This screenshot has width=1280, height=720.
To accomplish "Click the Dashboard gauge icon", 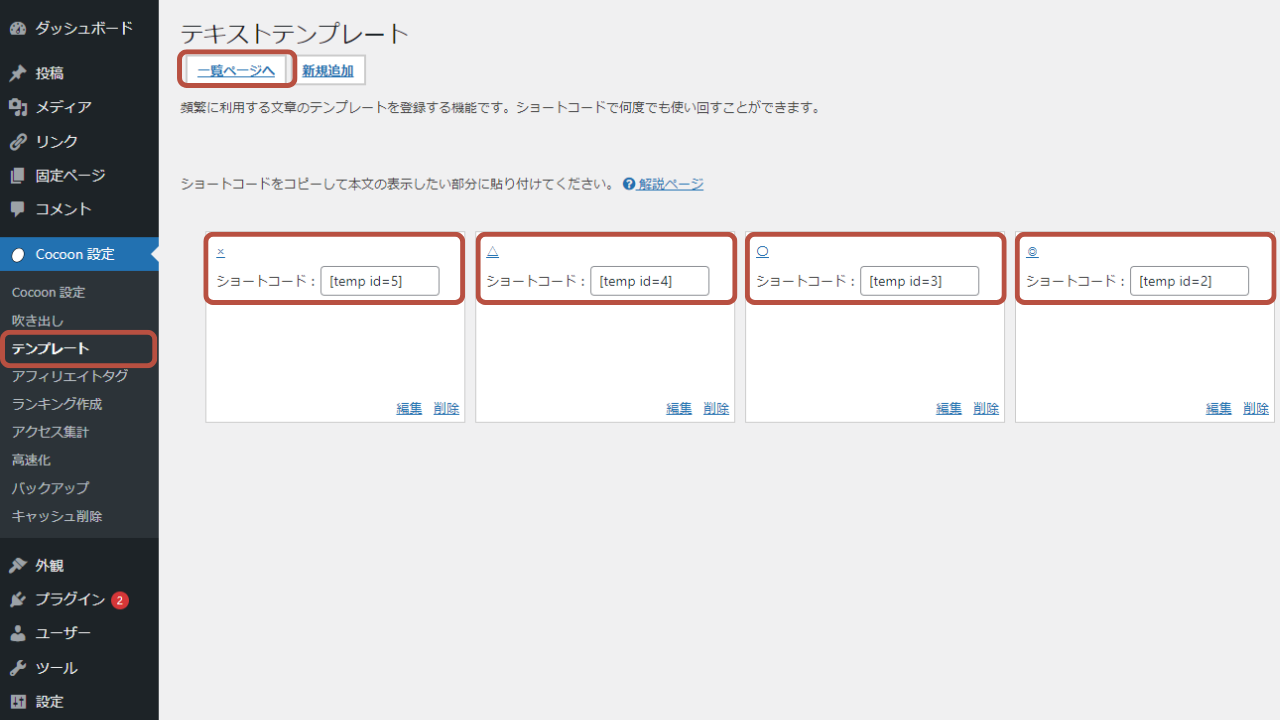I will coord(18,29).
